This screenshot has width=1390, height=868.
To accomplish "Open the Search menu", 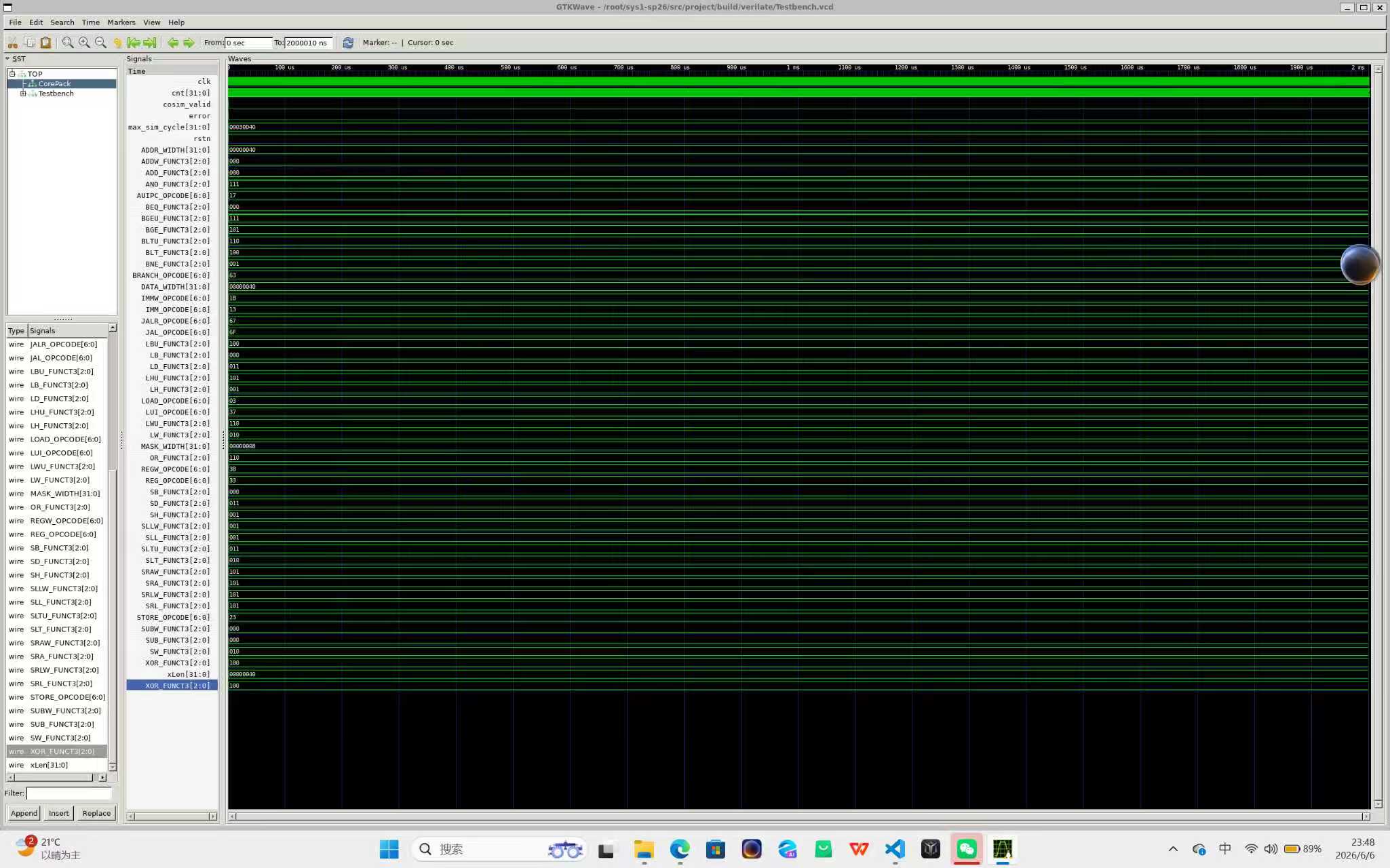I will click(x=62, y=22).
